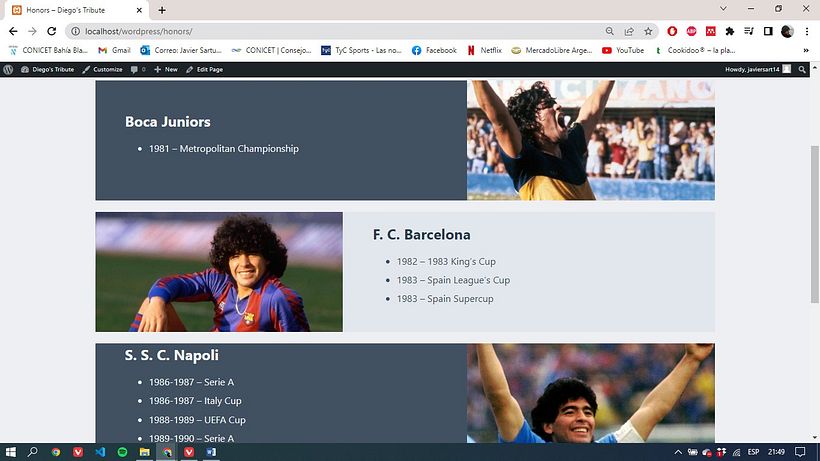Click the F. C. Barcelona heading
The width and height of the screenshot is (820, 461).
422,235
